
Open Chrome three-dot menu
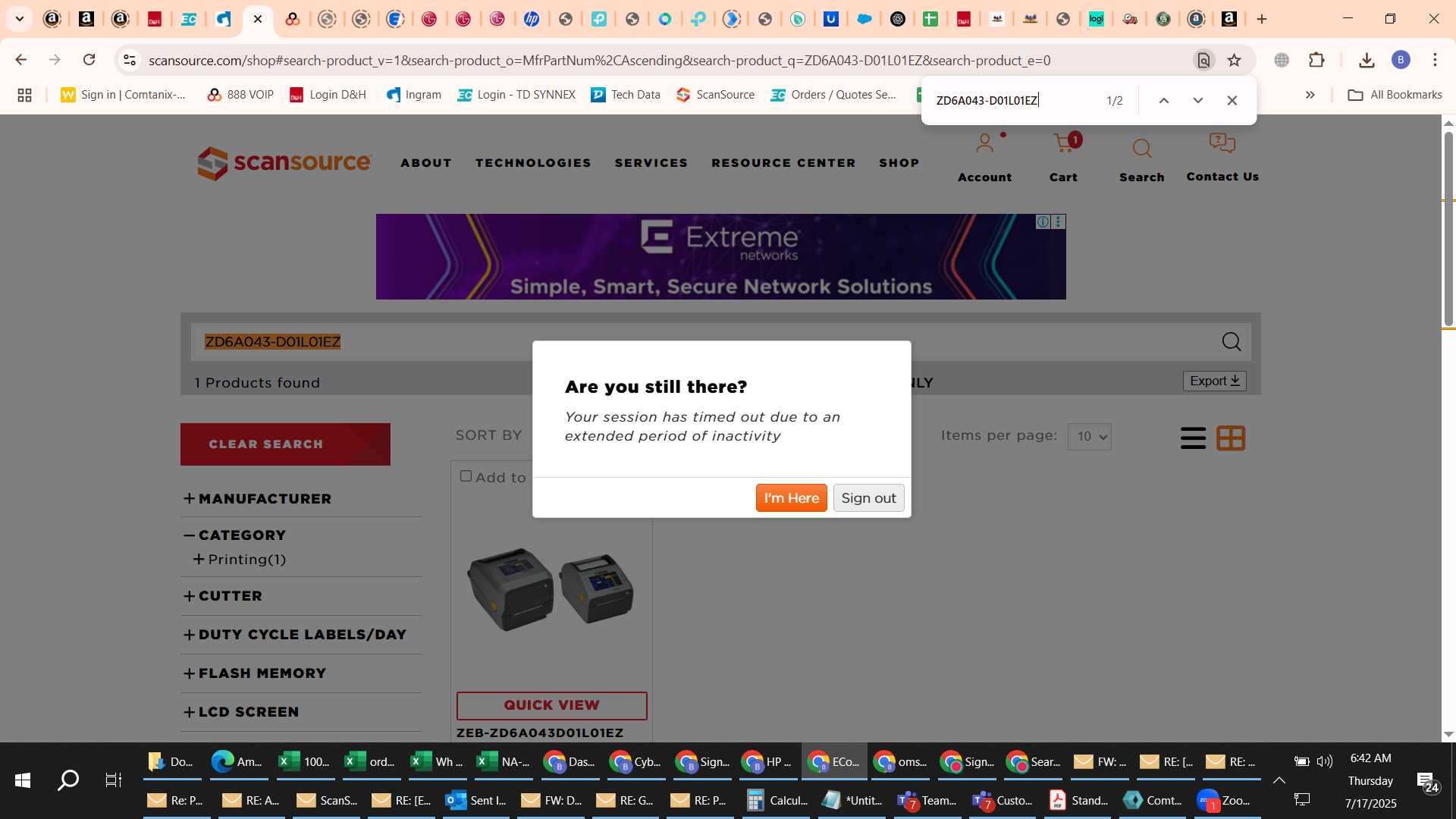(1434, 60)
